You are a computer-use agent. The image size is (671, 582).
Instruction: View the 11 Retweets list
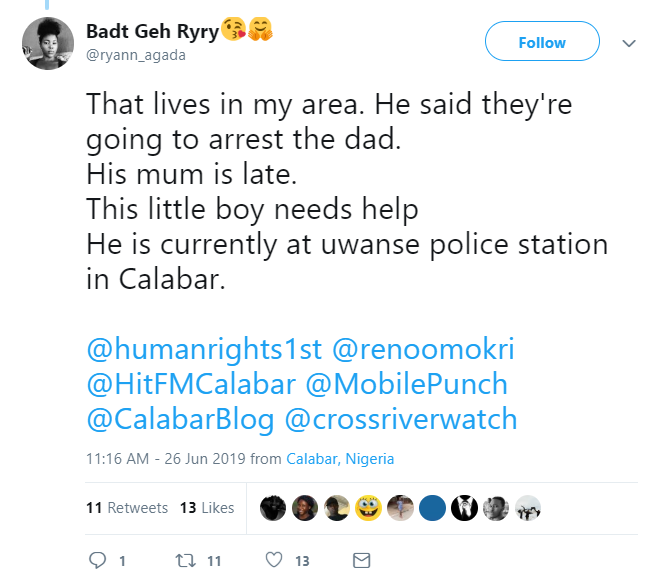pyautogui.click(x=127, y=508)
